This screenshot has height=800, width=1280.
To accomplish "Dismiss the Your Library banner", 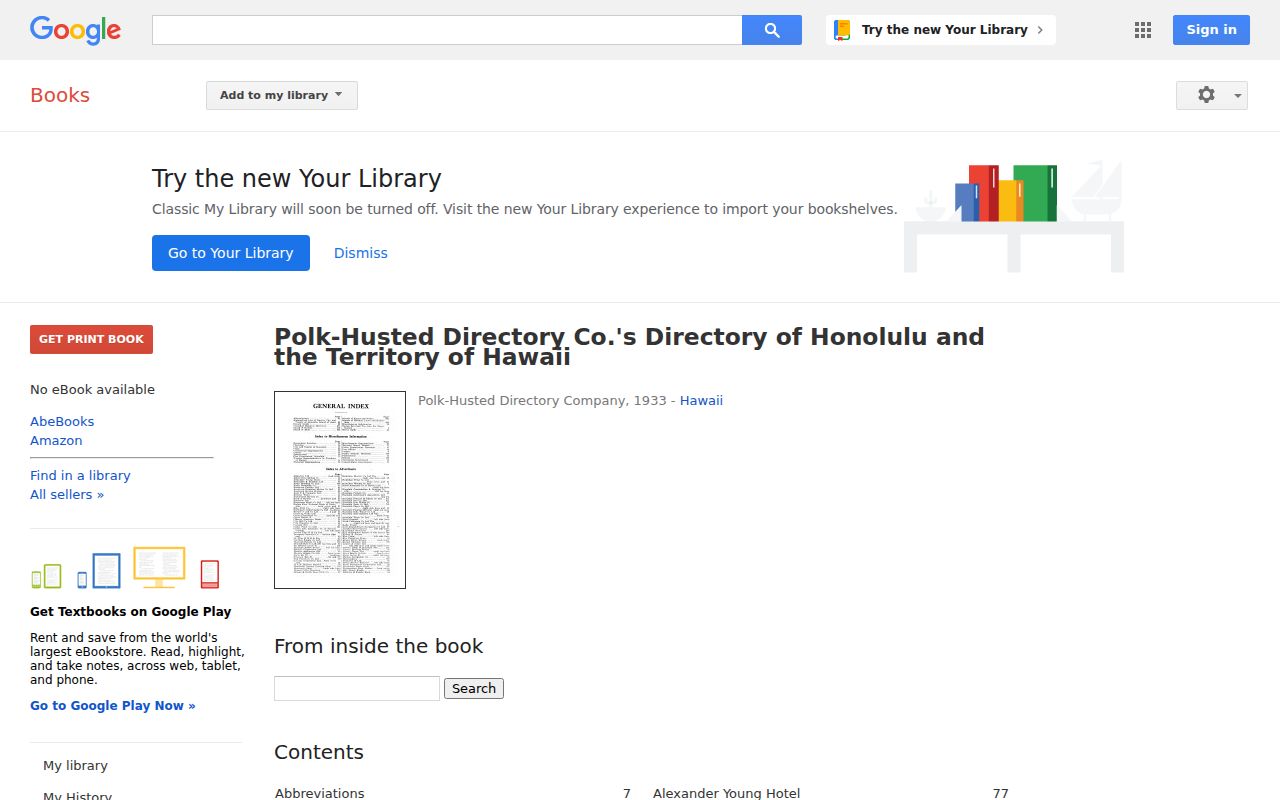I will click(x=361, y=253).
